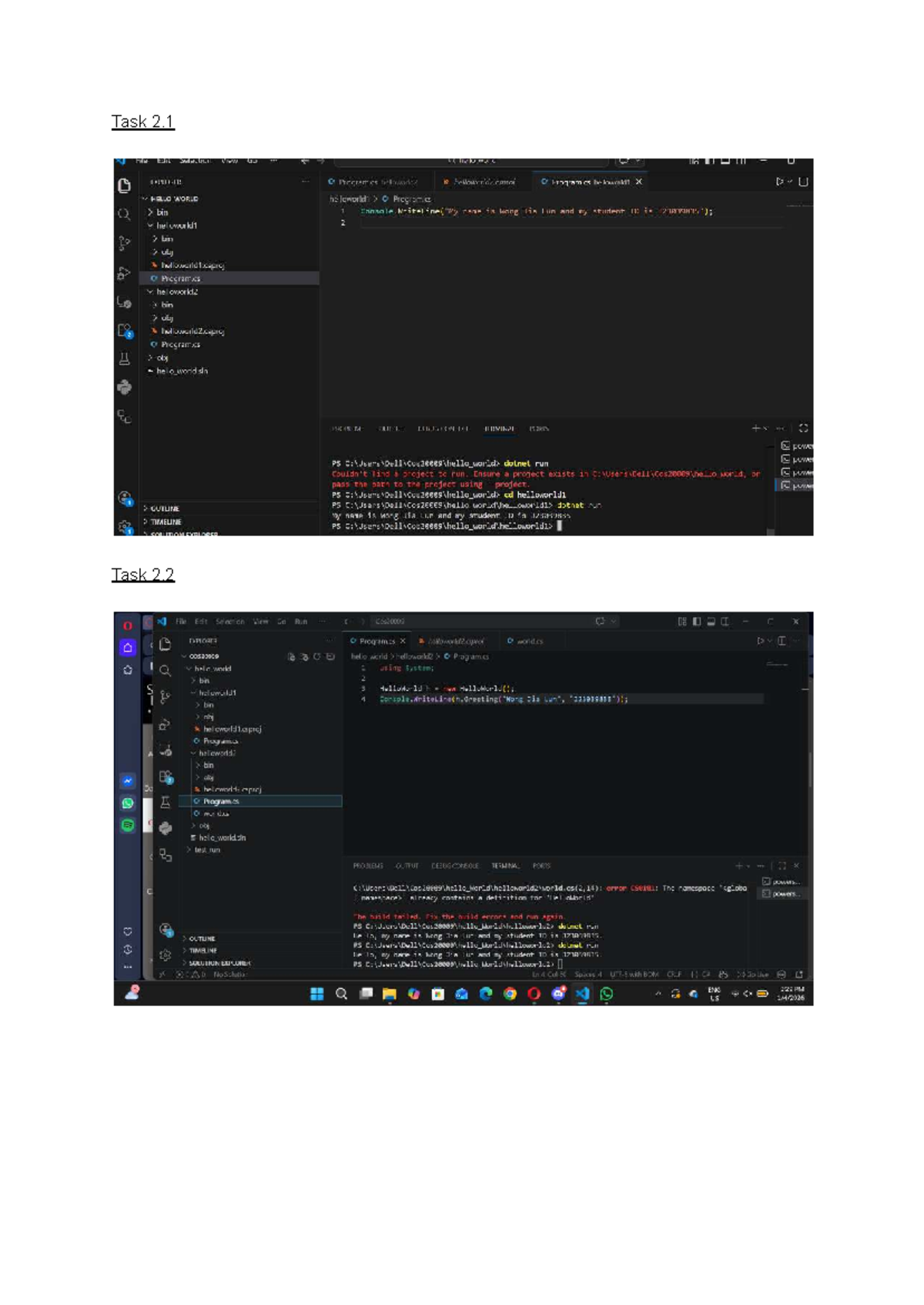Click the Task 2.2 heading text
This screenshot has width=924, height=1305.
tap(143, 575)
